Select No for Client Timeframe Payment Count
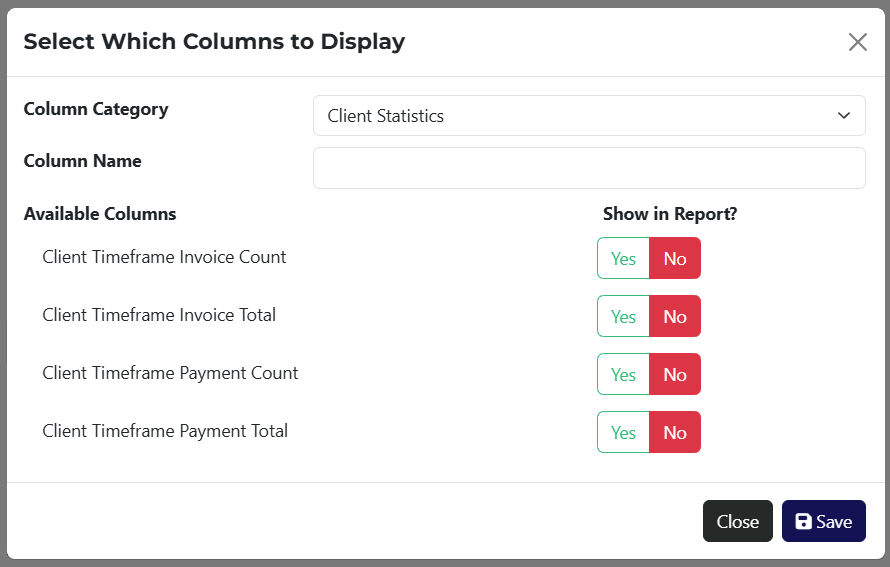The width and height of the screenshot is (890, 567). pyautogui.click(x=675, y=374)
